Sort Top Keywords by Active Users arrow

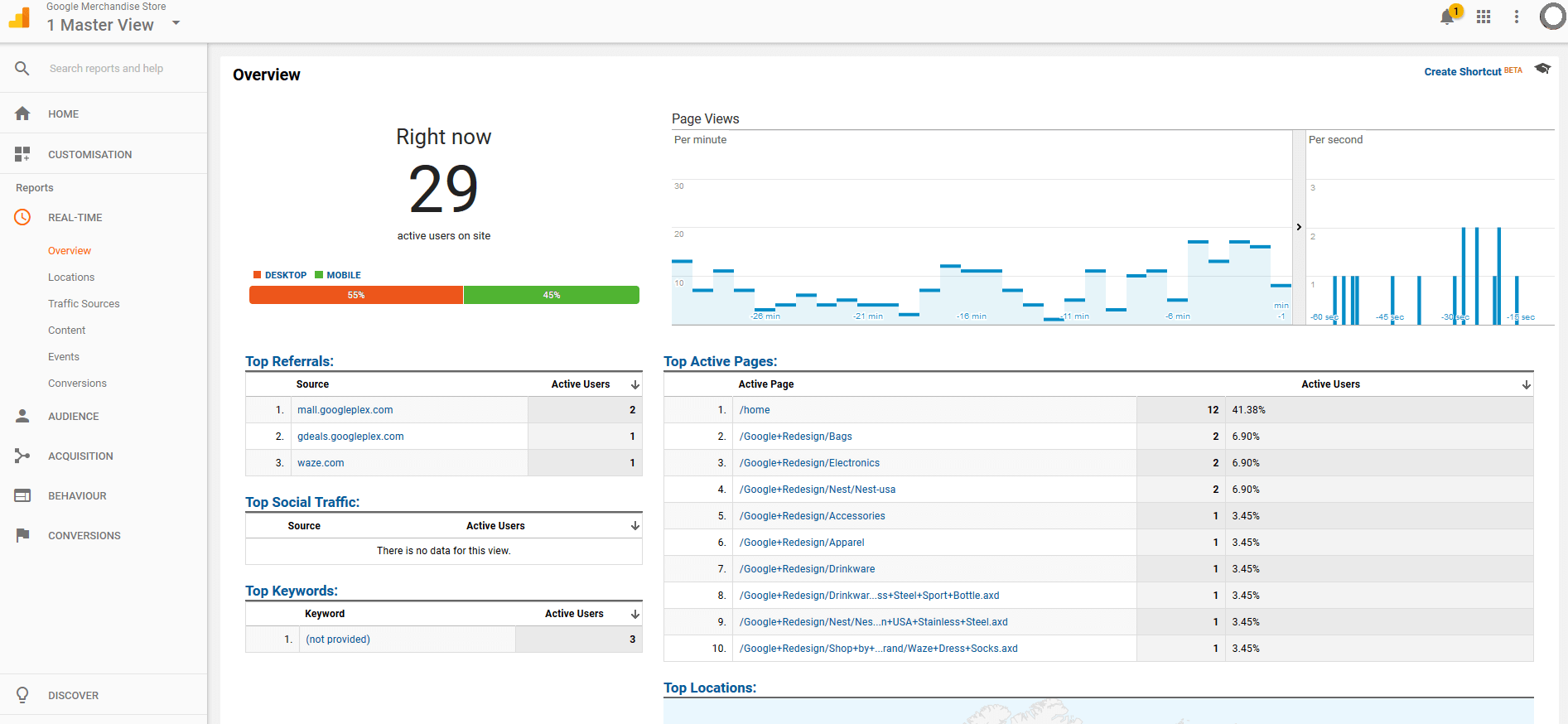(x=635, y=614)
